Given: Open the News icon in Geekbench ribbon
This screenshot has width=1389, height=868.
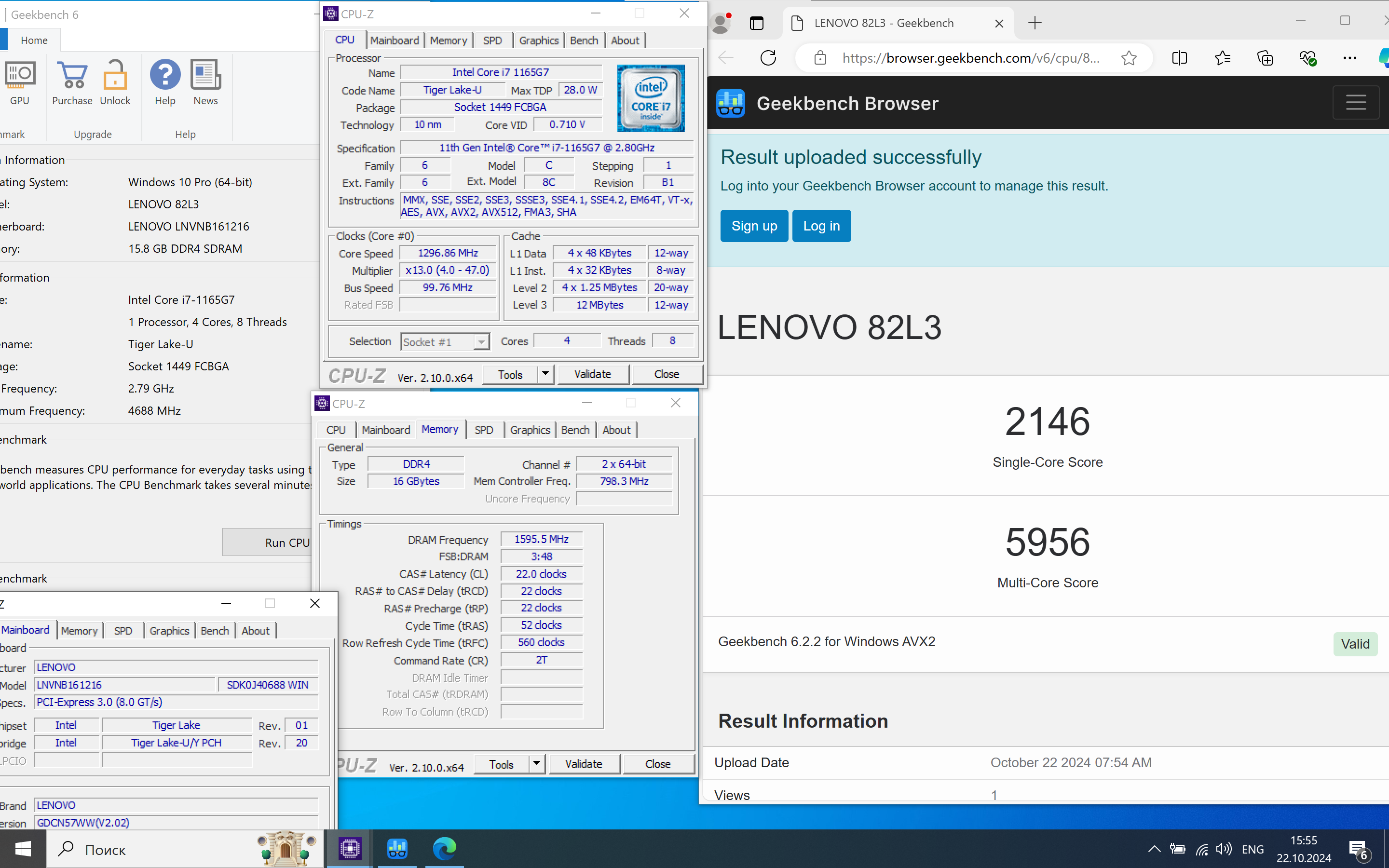Looking at the screenshot, I should click(205, 75).
